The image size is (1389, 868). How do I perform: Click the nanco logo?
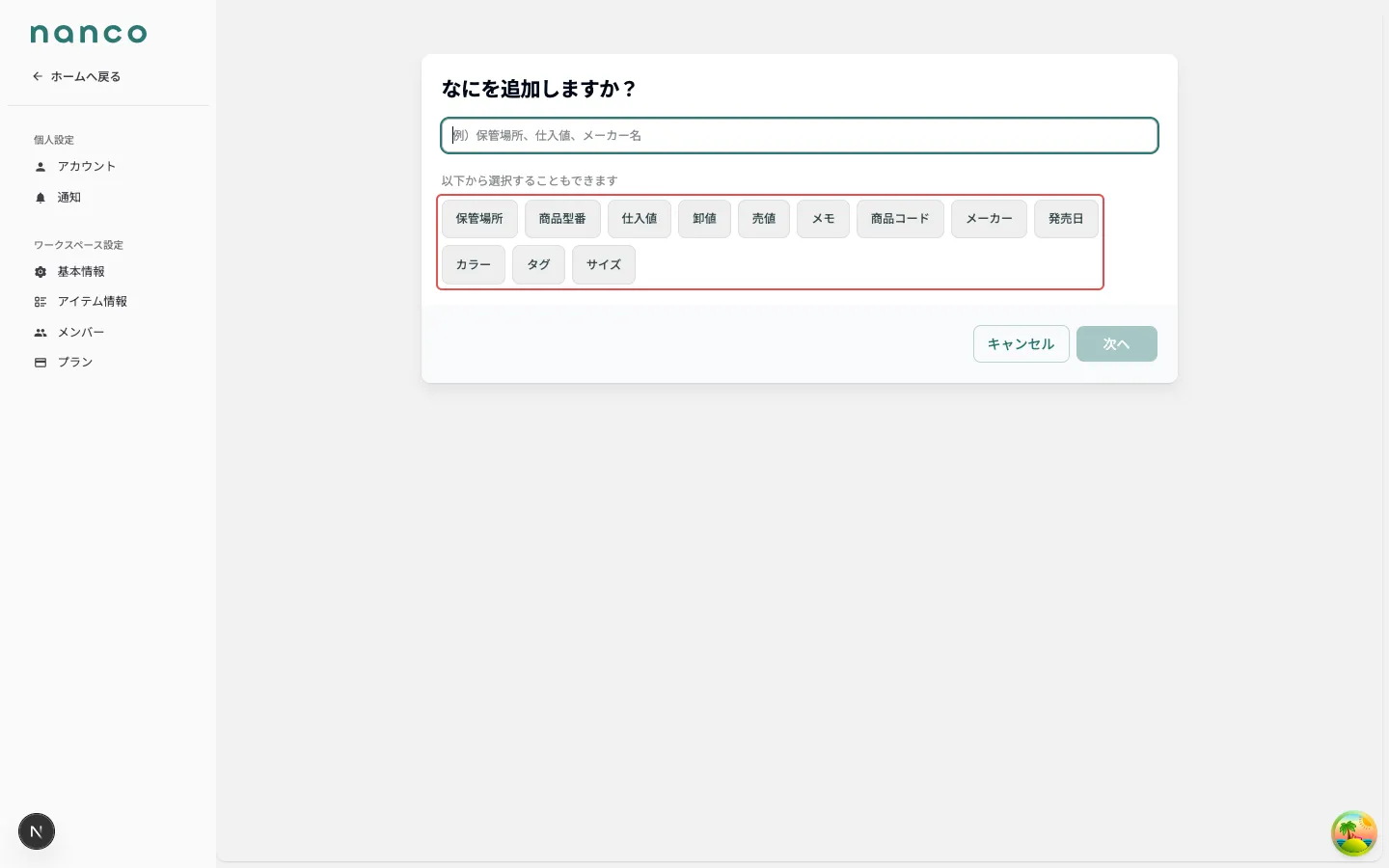coord(89,34)
